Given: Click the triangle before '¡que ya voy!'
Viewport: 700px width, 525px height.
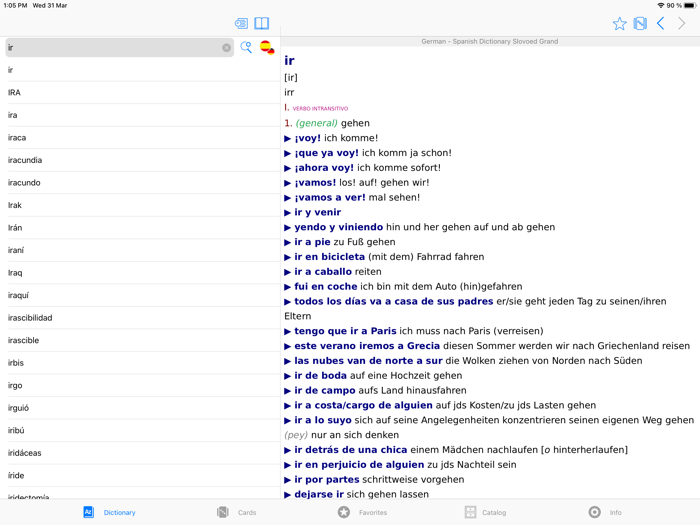Looking at the screenshot, I should click(288, 153).
